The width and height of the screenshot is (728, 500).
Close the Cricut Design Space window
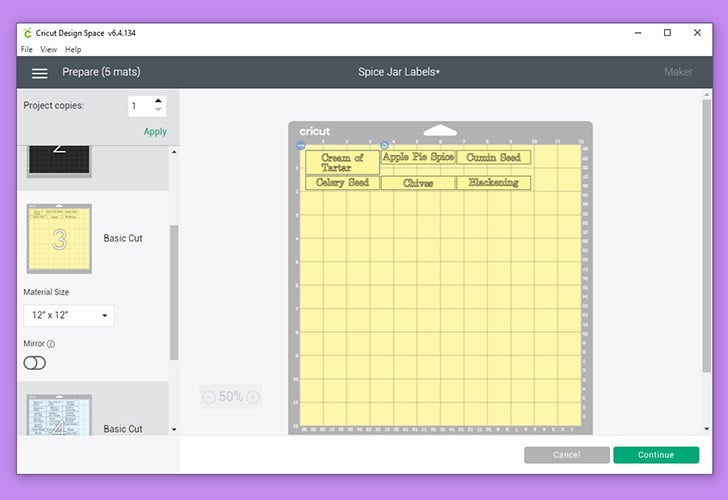pyautogui.click(x=697, y=32)
